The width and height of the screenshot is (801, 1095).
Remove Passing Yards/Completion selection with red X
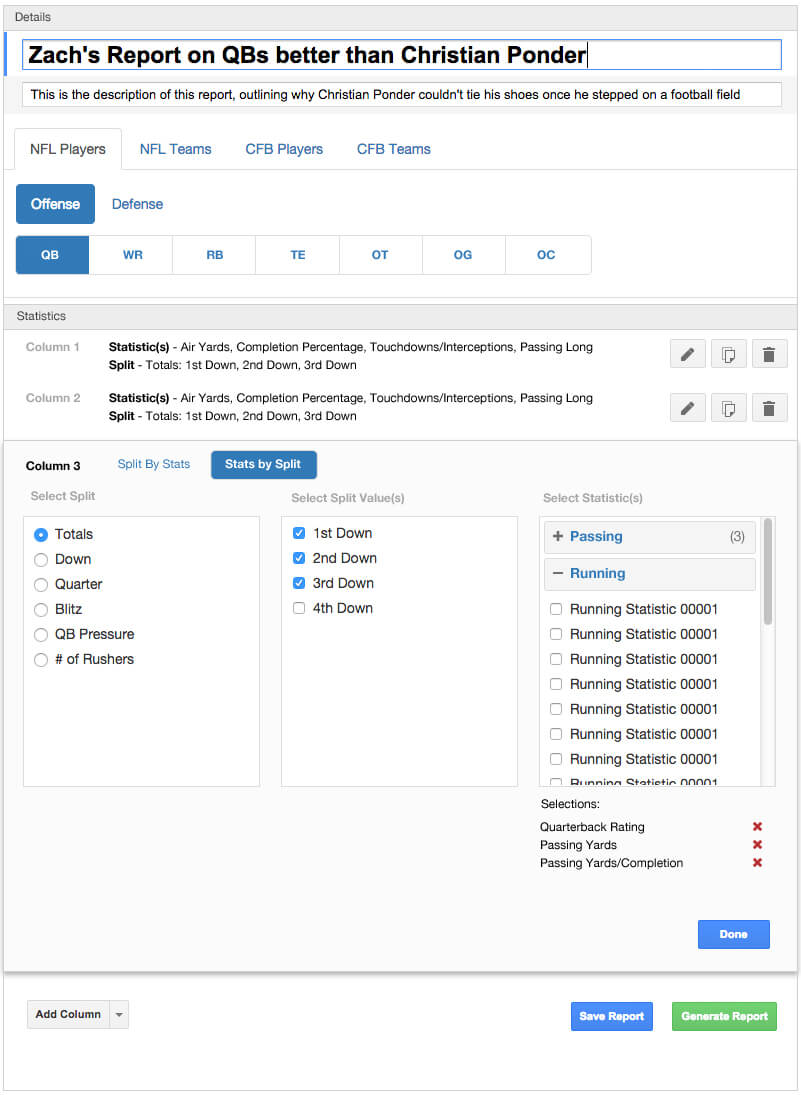[x=757, y=863]
